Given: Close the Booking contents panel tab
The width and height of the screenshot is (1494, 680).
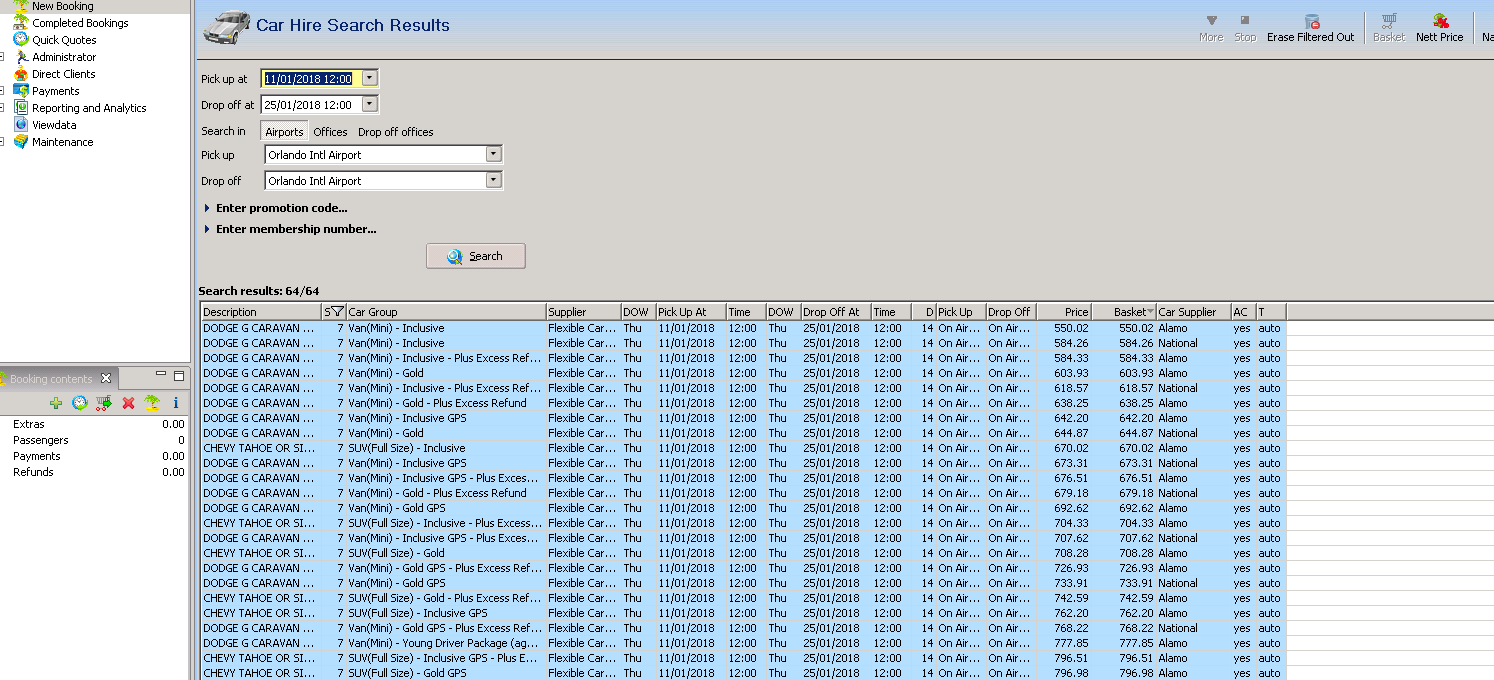Looking at the screenshot, I should coord(106,379).
